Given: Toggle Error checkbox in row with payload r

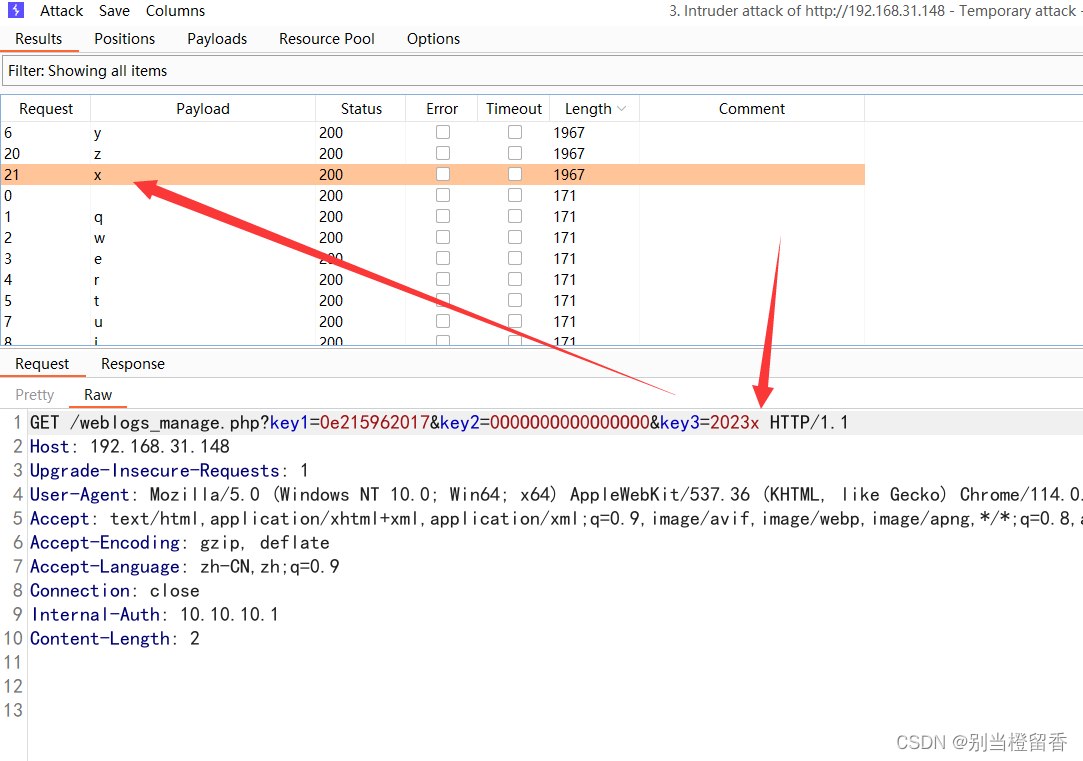Looking at the screenshot, I should [x=443, y=279].
